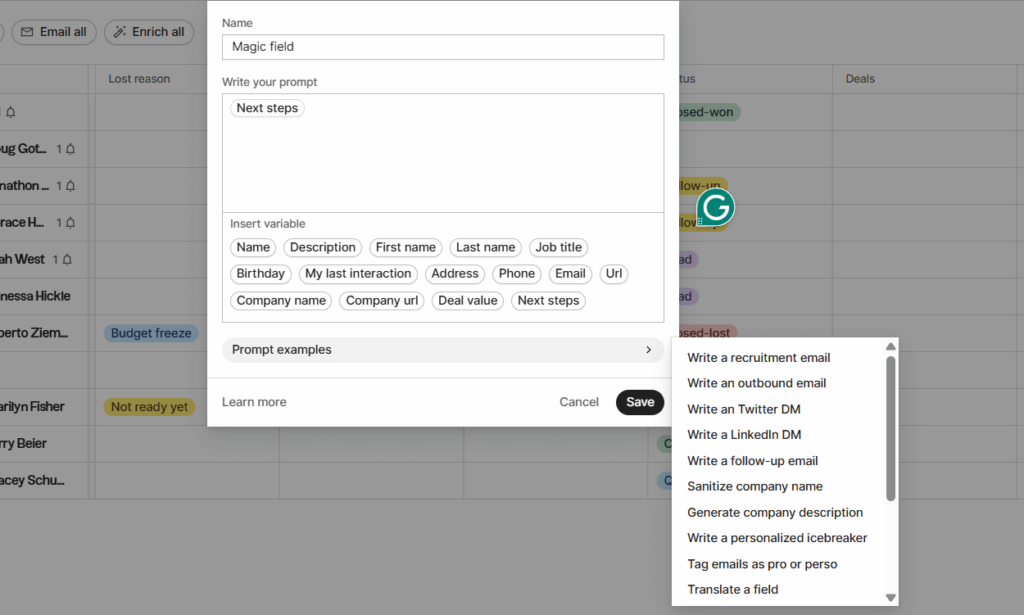
Task: Click the magic wand icon in Enrich all
Action: (119, 32)
